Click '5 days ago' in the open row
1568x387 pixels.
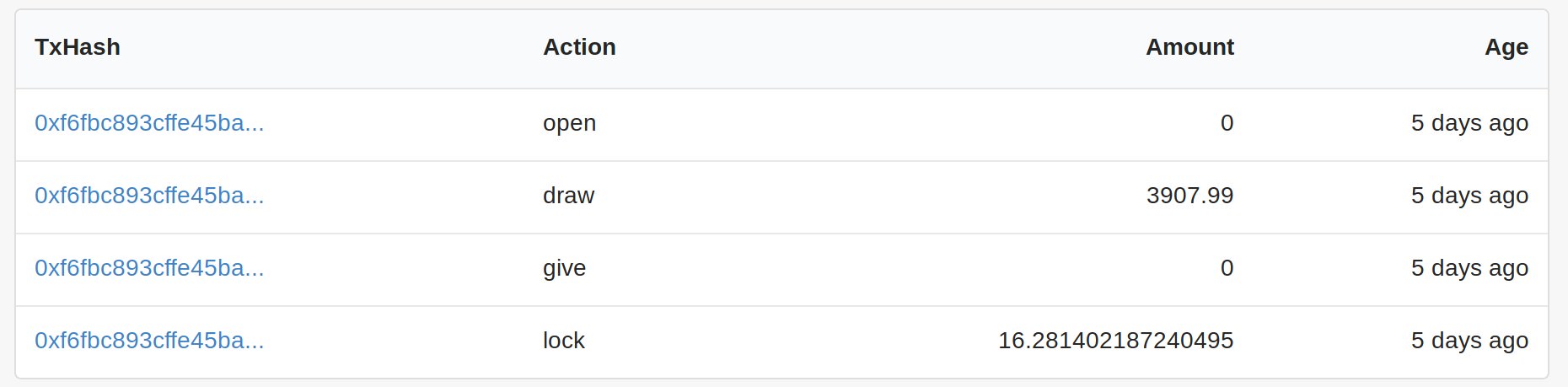pyautogui.click(x=1469, y=123)
